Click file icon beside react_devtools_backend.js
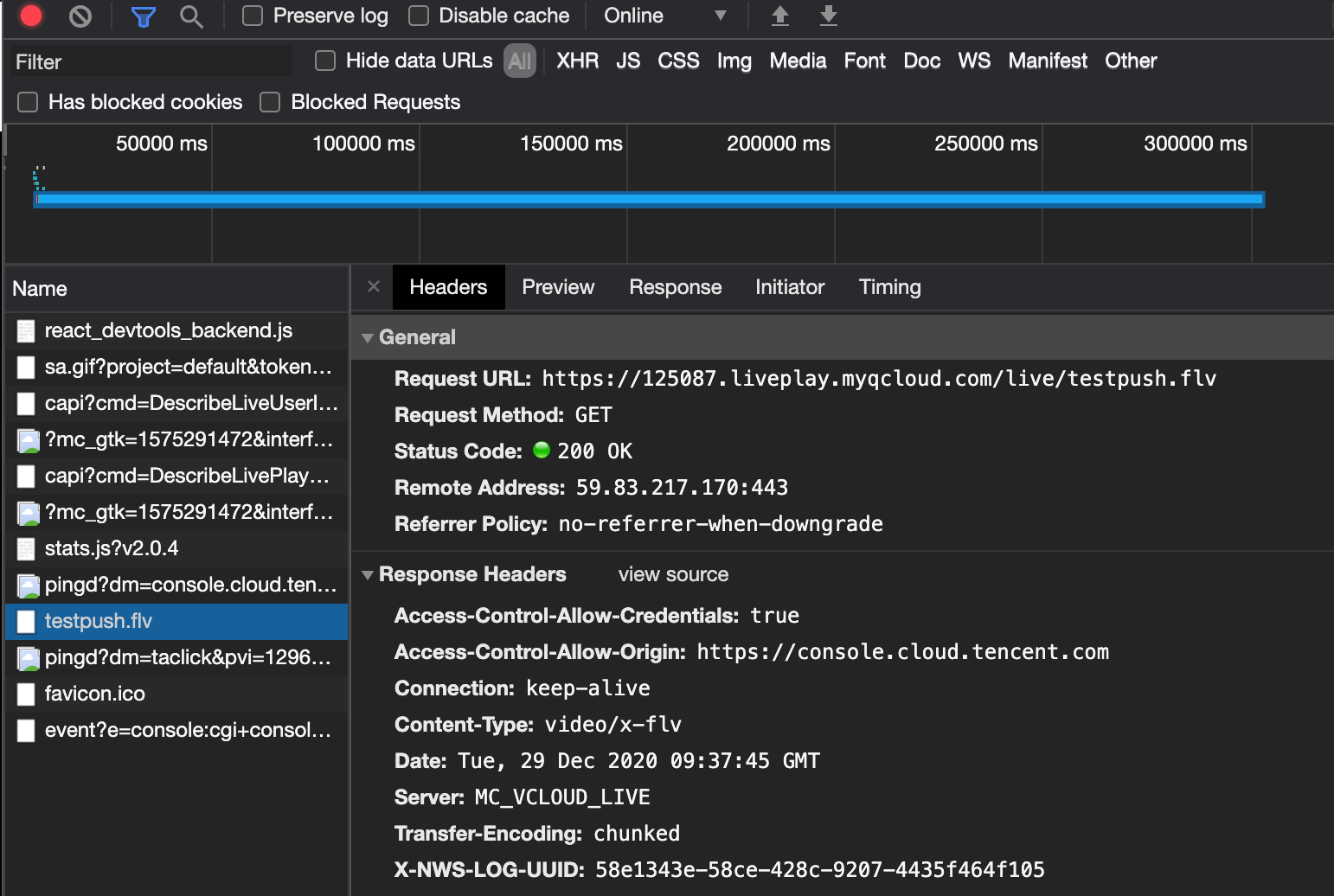Image resolution: width=1334 pixels, height=896 pixels. [27, 331]
